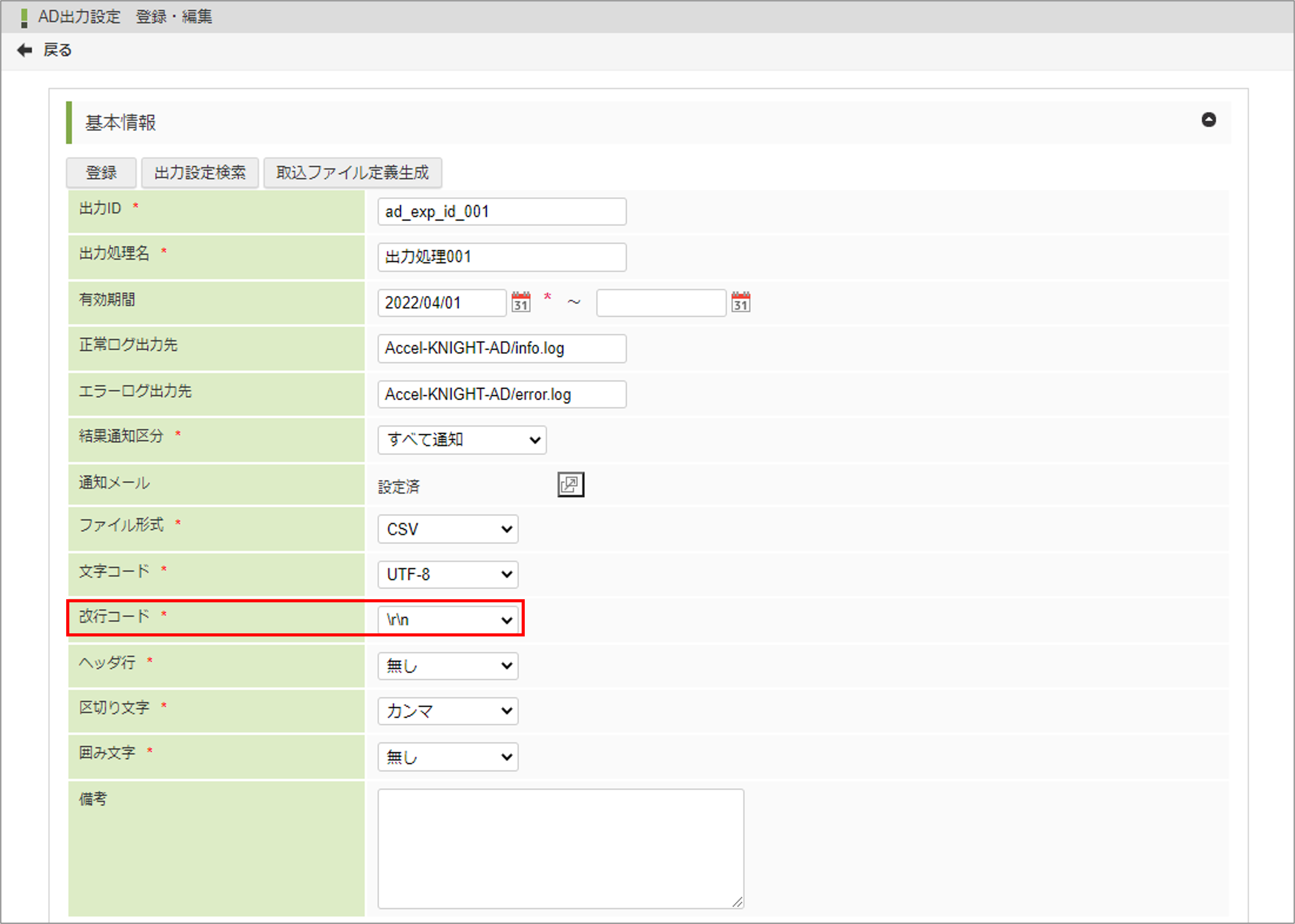Click the 登録 button

101,172
